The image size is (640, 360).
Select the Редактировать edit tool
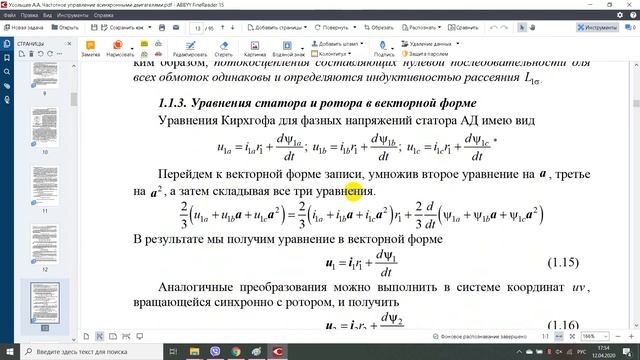click(x=190, y=49)
